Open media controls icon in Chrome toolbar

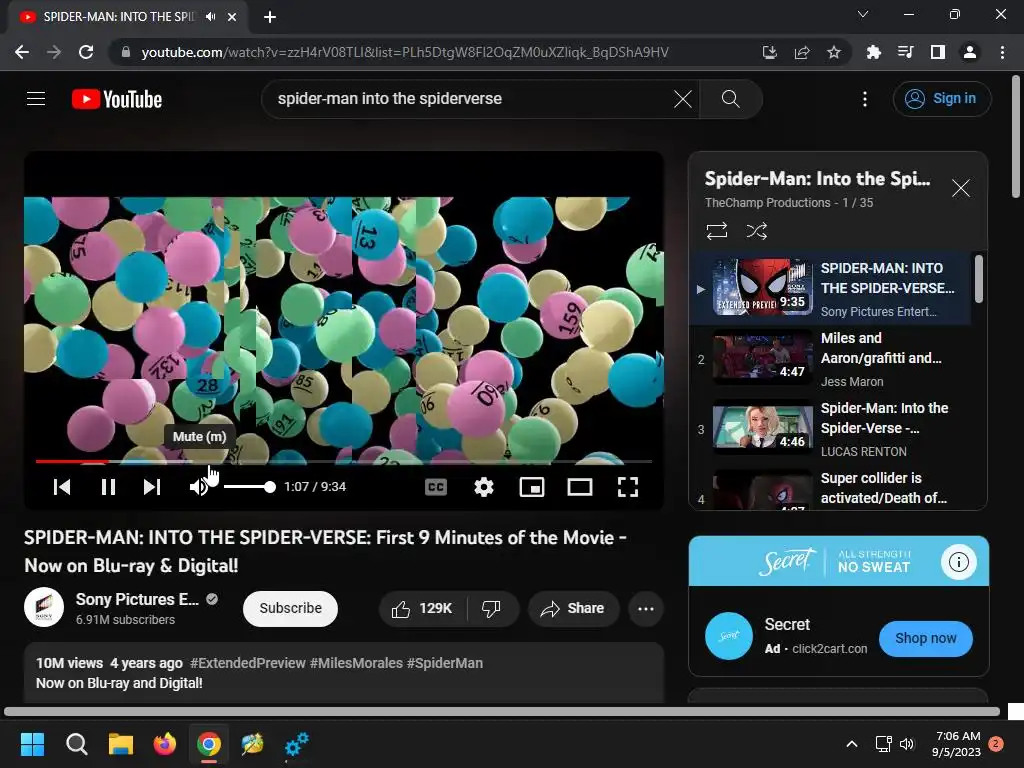[905, 52]
